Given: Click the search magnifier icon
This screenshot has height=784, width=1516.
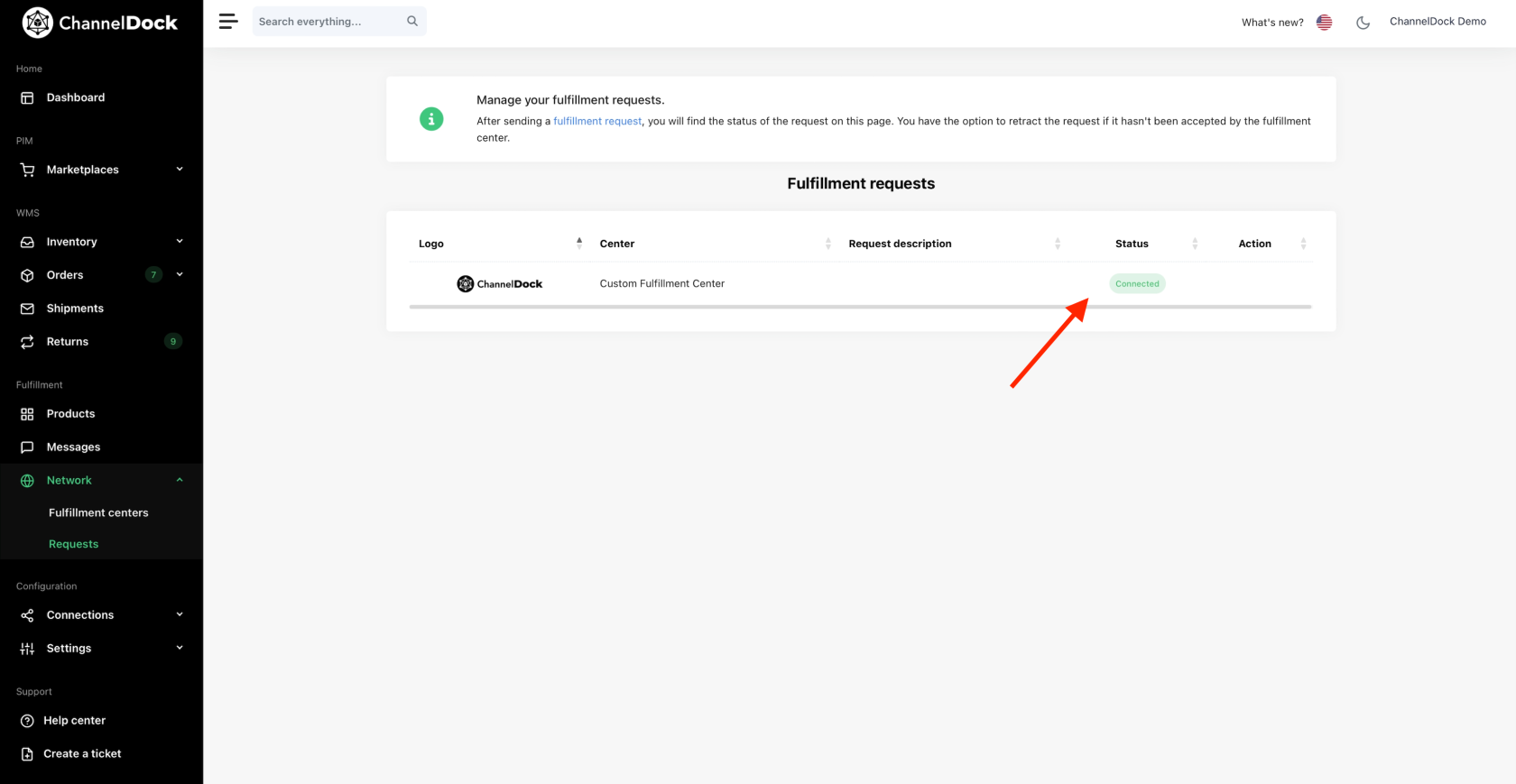Looking at the screenshot, I should pos(412,21).
